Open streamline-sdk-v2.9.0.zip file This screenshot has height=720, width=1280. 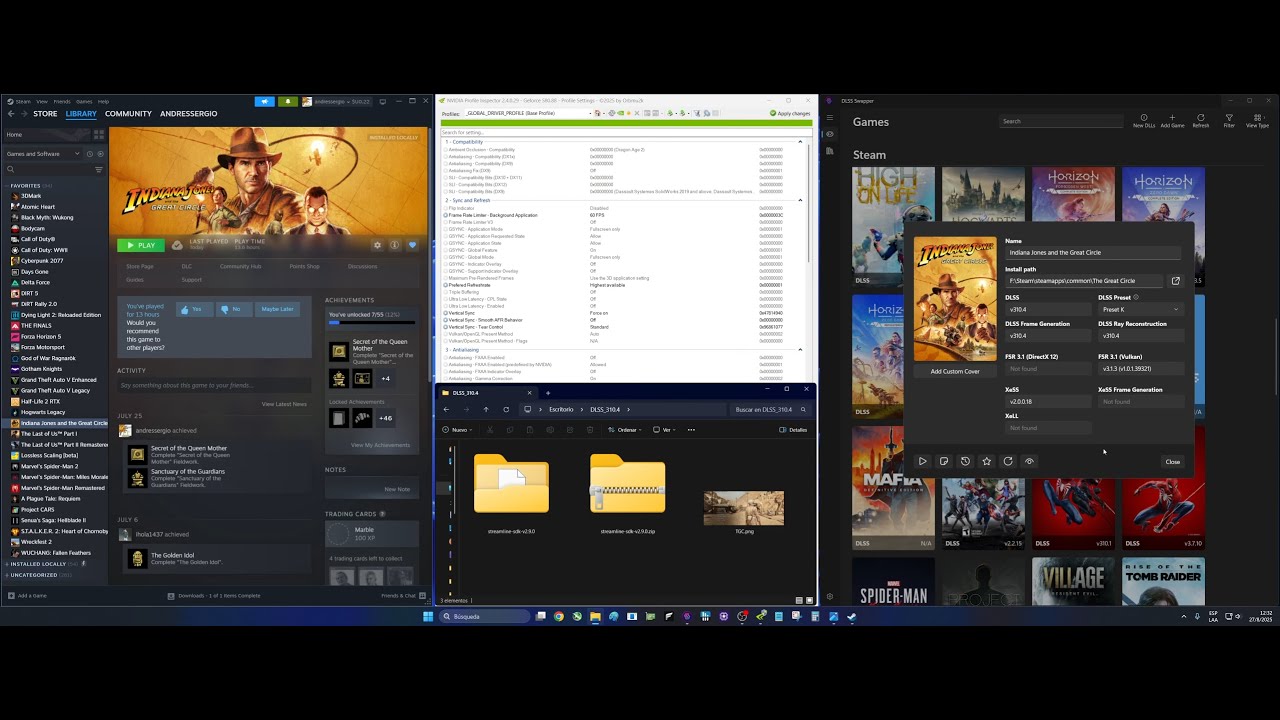627,495
